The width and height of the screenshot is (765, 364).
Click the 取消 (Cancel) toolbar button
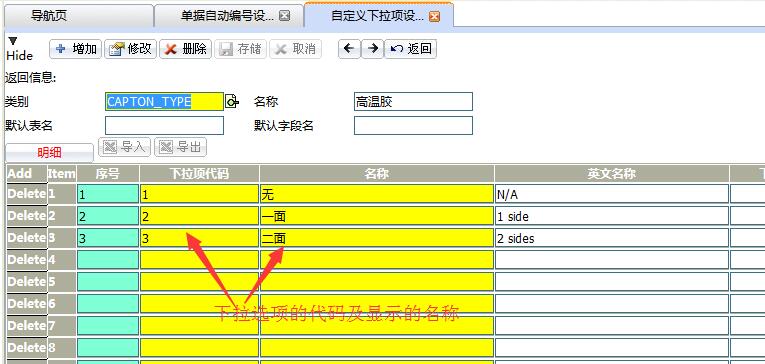coord(295,49)
